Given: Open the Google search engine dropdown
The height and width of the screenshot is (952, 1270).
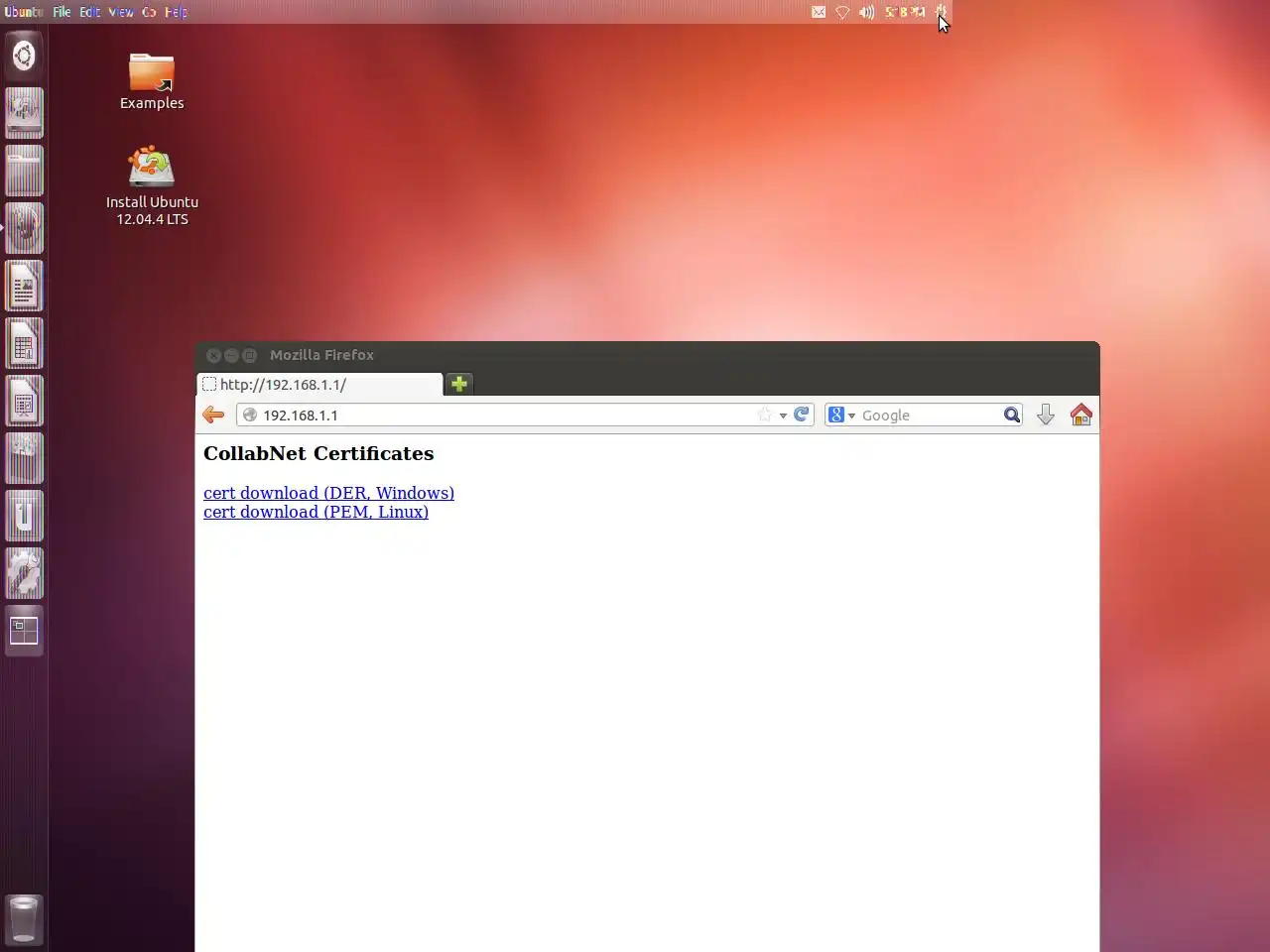Looking at the screenshot, I should pos(841,415).
